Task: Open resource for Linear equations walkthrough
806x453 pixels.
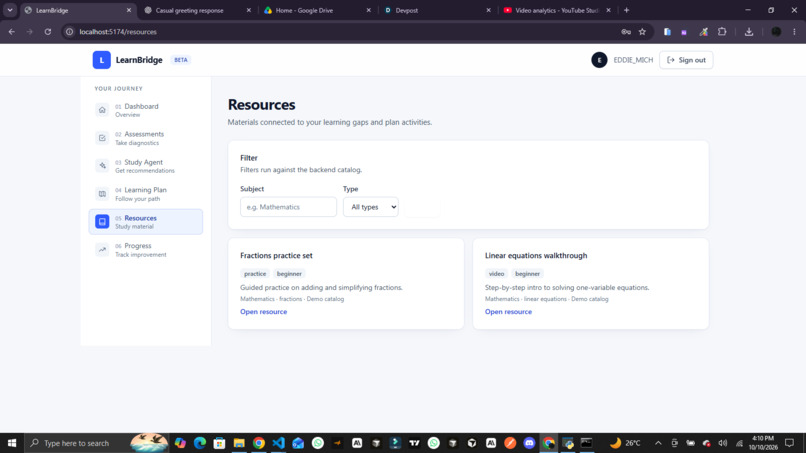Action: point(508,312)
